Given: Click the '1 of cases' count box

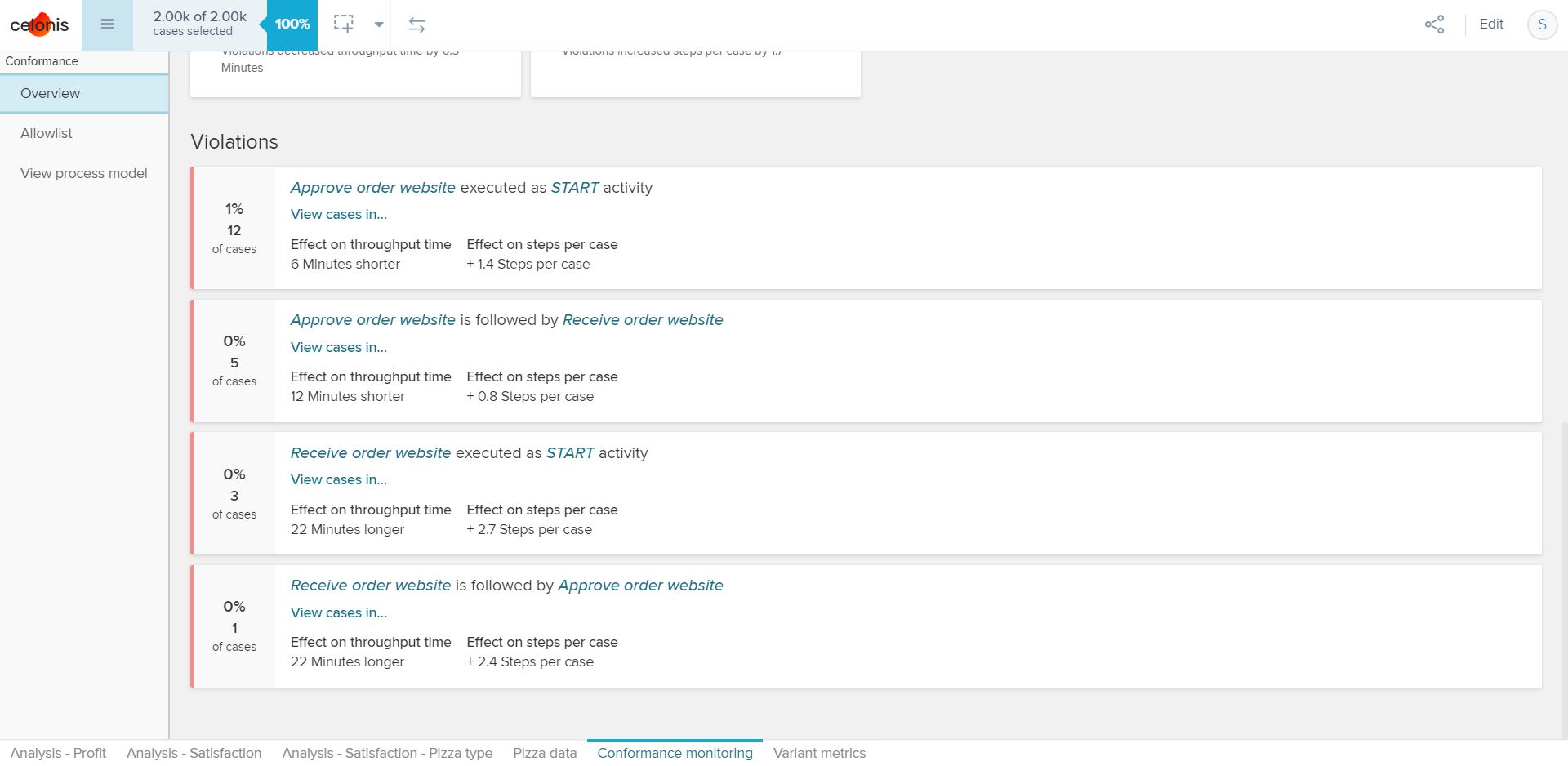Looking at the screenshot, I should [x=234, y=626].
